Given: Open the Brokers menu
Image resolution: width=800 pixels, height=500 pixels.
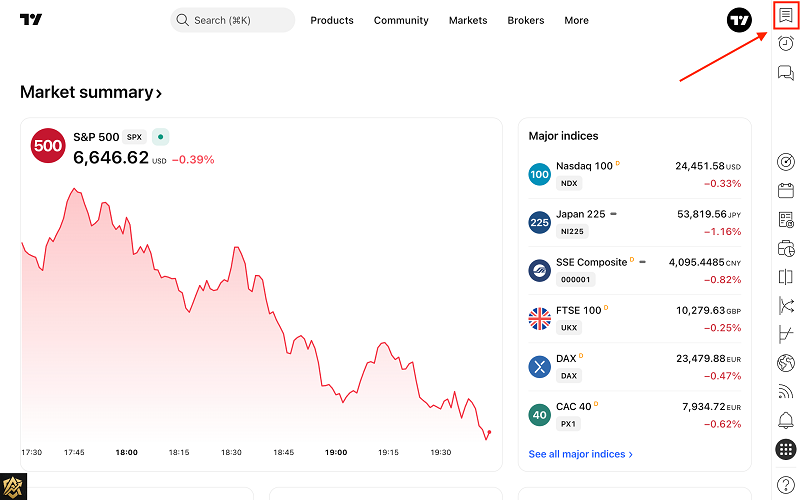Looking at the screenshot, I should [526, 20].
